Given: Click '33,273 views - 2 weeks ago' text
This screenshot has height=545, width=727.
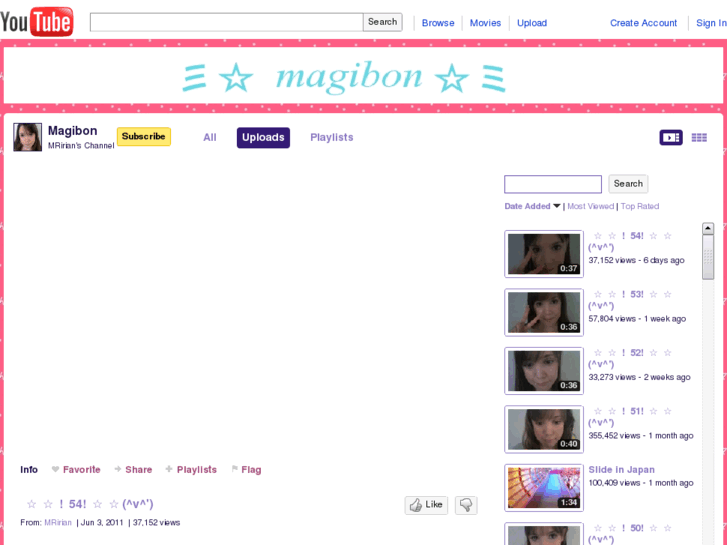Looking at the screenshot, I should (639, 377).
